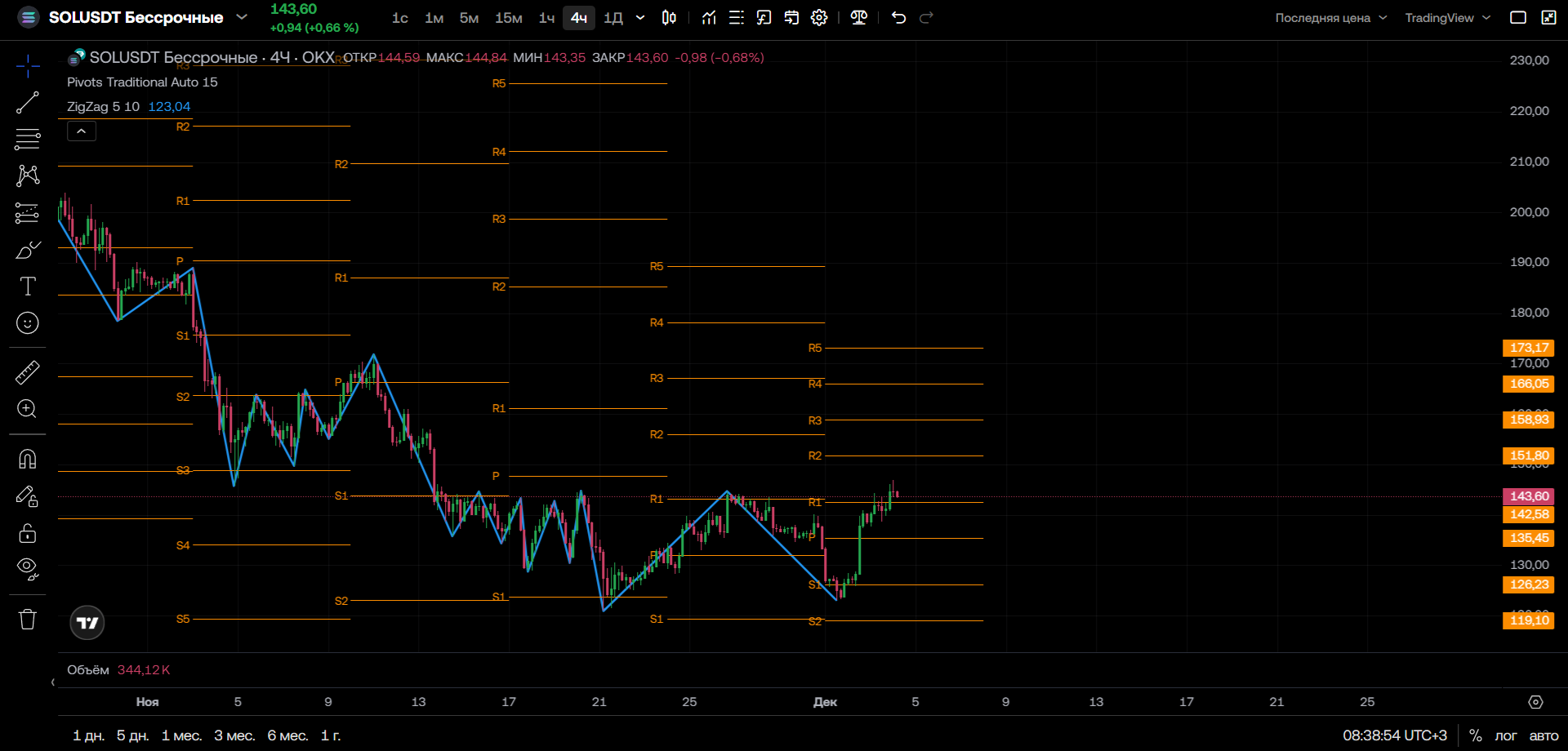Click the Pivots Traditional Auto 15 legend
This screenshot has height=751, width=1568.
(x=142, y=82)
